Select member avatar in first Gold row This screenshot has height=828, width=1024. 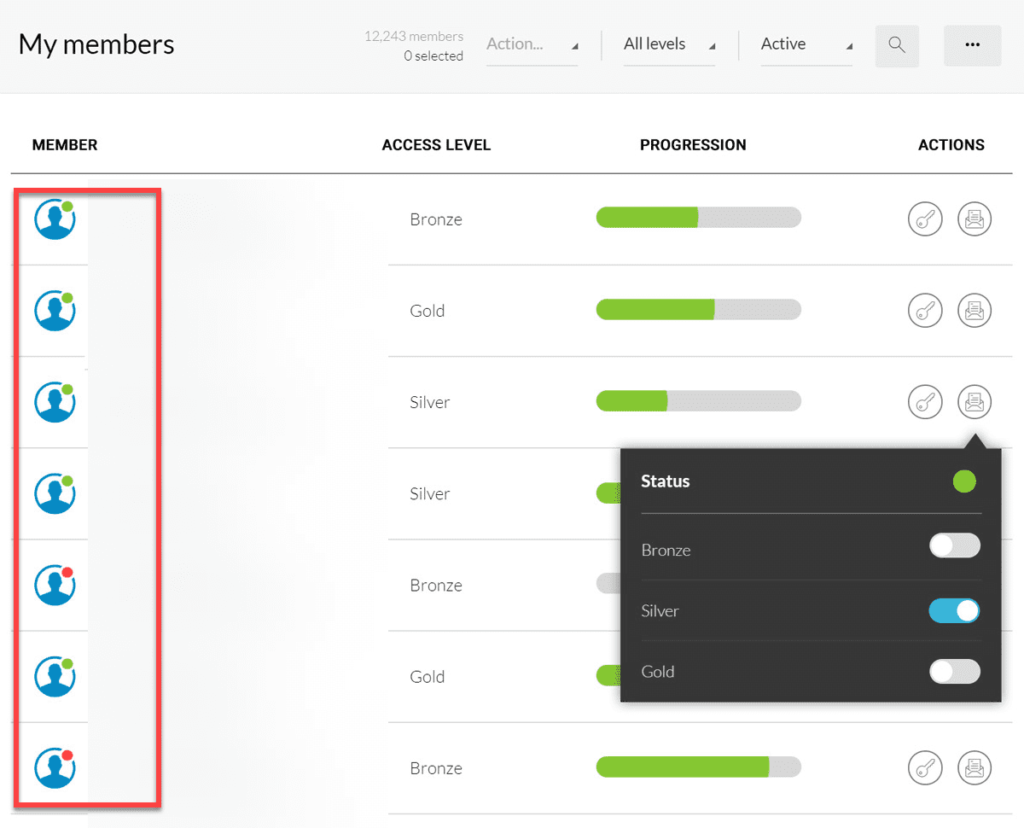pos(55,311)
